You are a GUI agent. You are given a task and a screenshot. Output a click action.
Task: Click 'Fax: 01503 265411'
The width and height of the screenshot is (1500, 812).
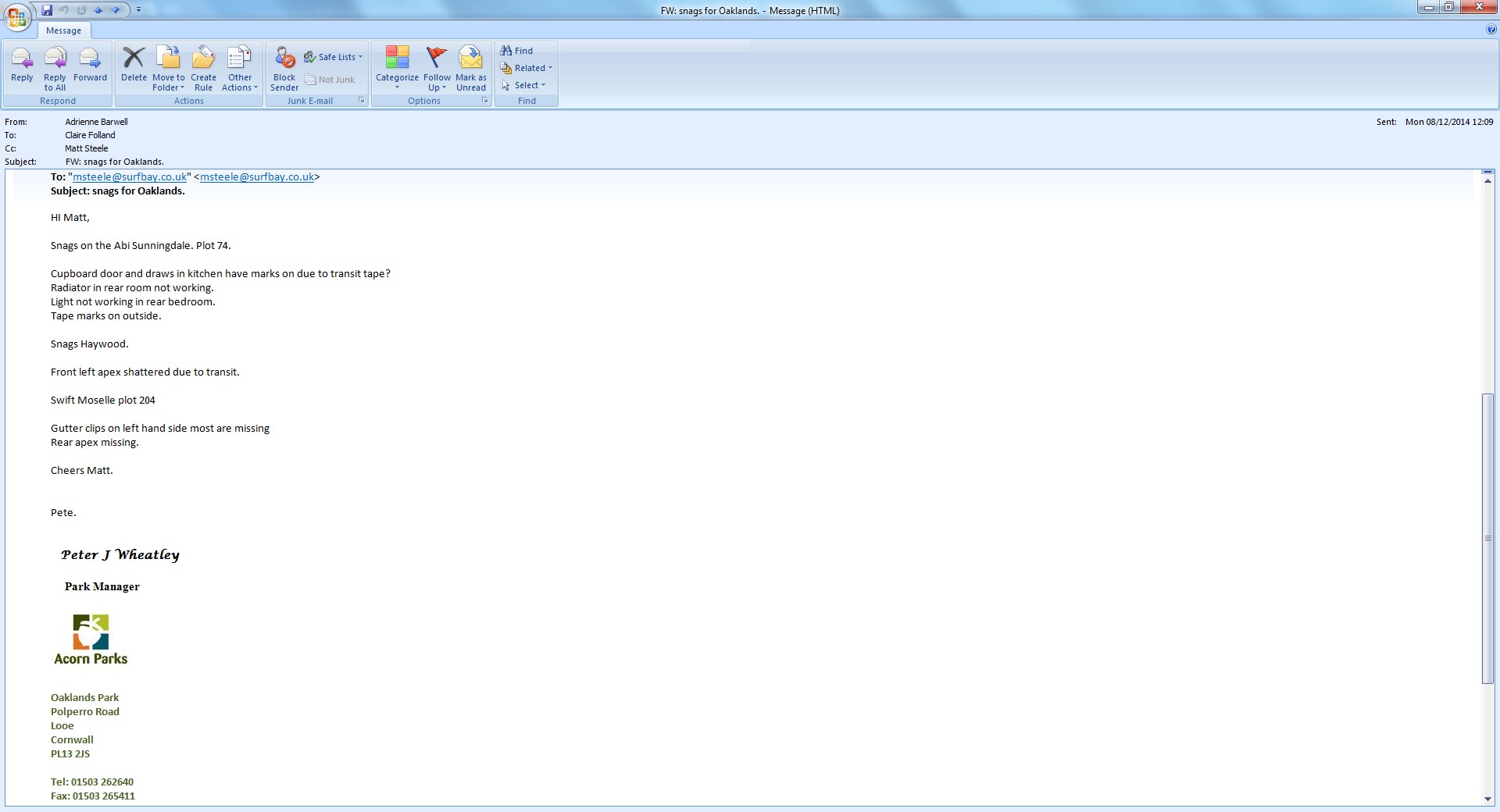(93, 796)
